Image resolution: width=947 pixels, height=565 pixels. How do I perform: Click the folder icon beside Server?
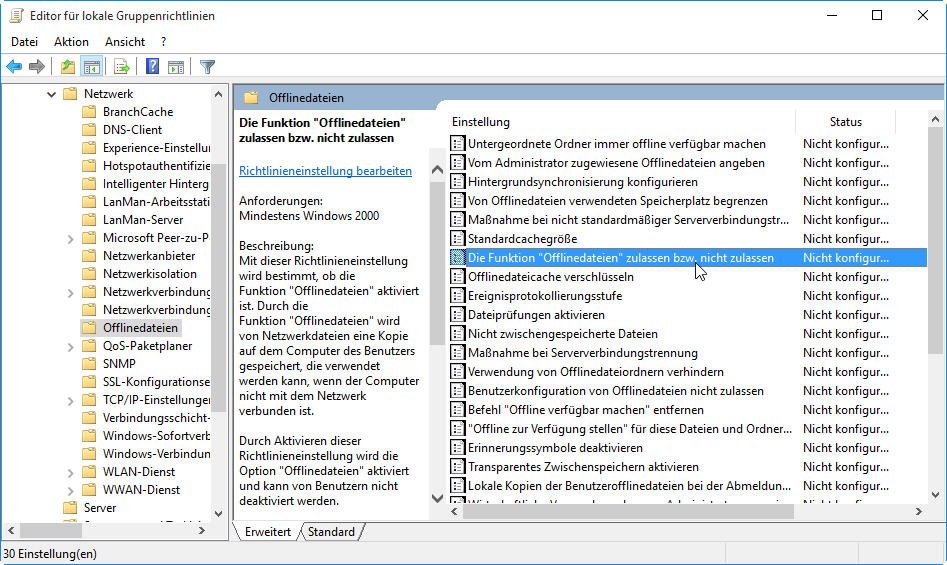coord(70,508)
